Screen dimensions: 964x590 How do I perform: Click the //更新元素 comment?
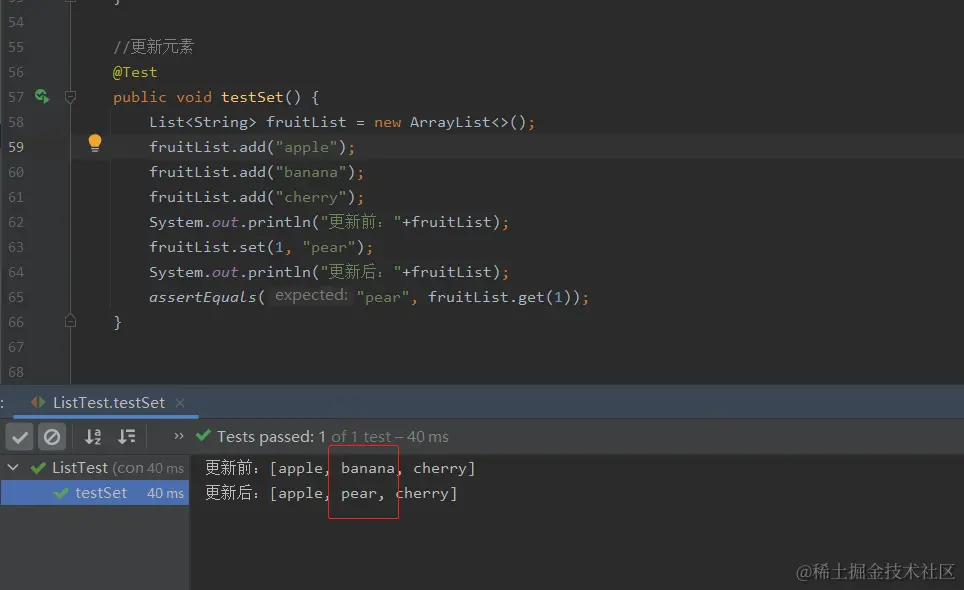pos(154,47)
